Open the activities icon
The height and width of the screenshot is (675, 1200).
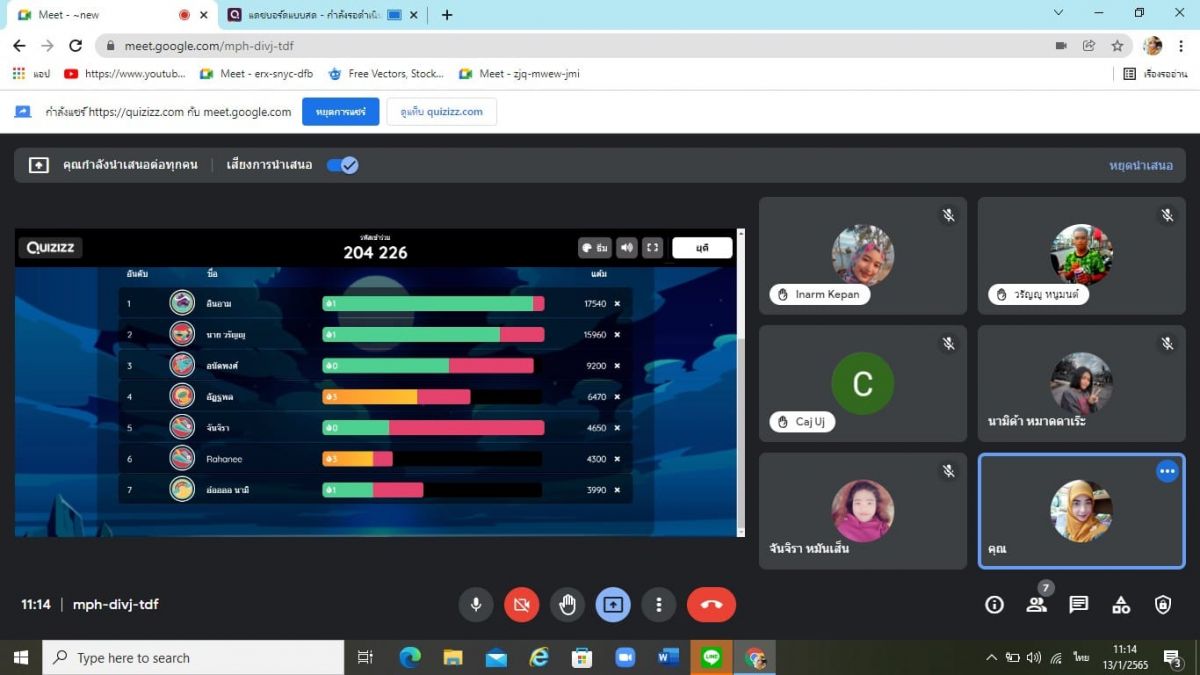1121,605
